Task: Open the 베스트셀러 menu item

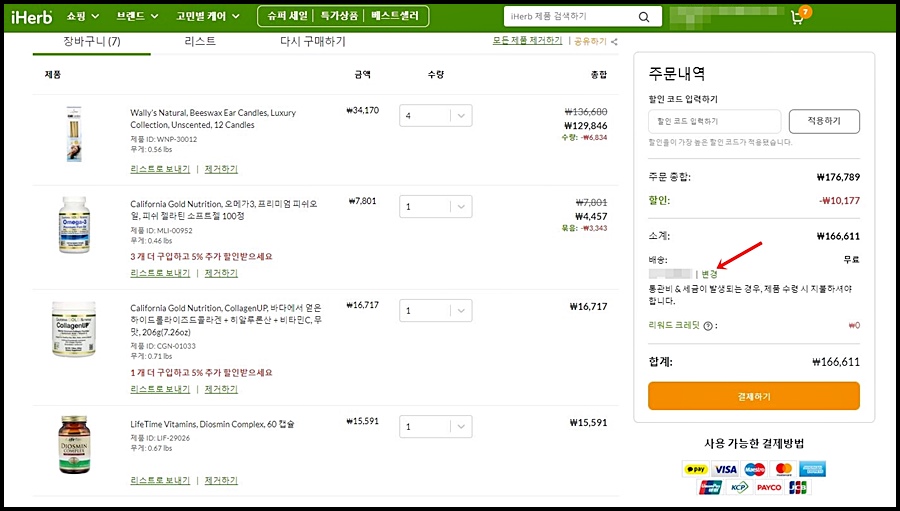Action: (x=395, y=16)
